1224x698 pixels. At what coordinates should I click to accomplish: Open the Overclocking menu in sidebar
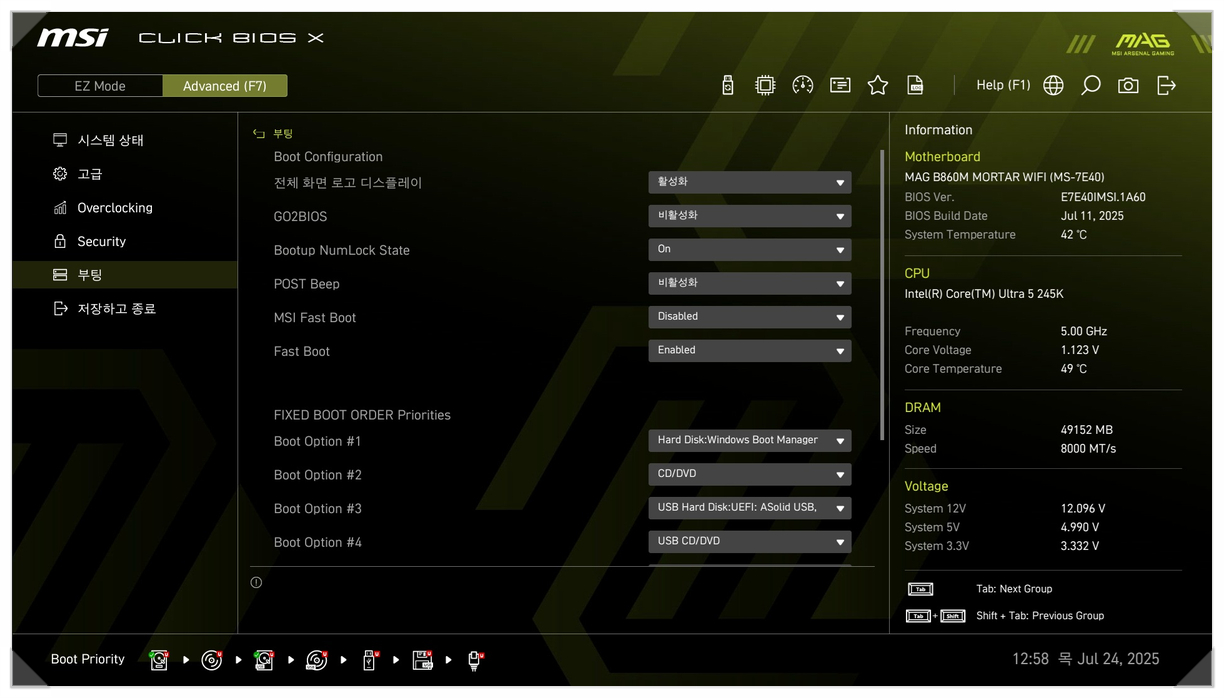click(114, 208)
